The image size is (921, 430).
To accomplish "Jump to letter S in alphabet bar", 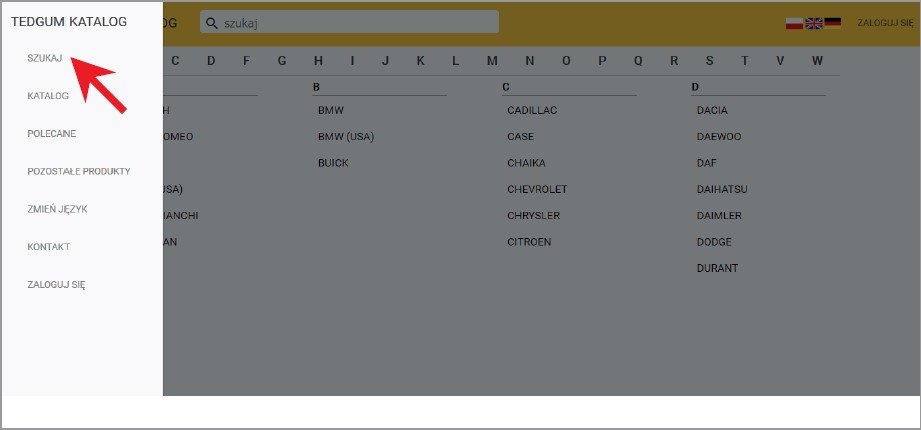I will [710, 61].
